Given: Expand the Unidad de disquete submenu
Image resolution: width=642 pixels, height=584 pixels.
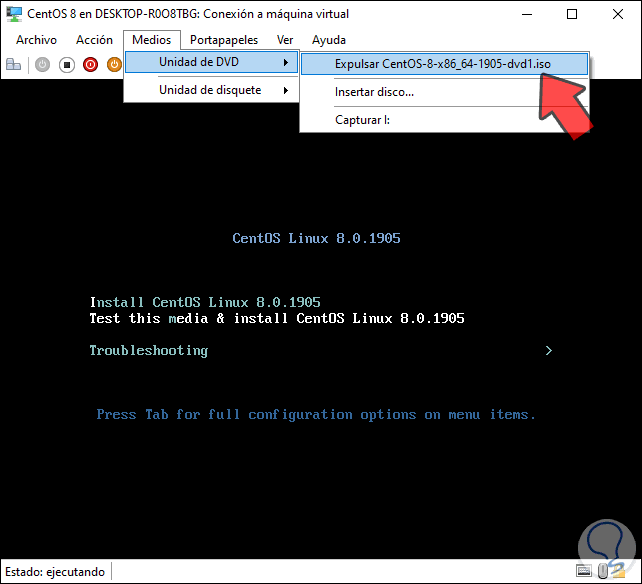Looking at the screenshot, I should point(211,90).
